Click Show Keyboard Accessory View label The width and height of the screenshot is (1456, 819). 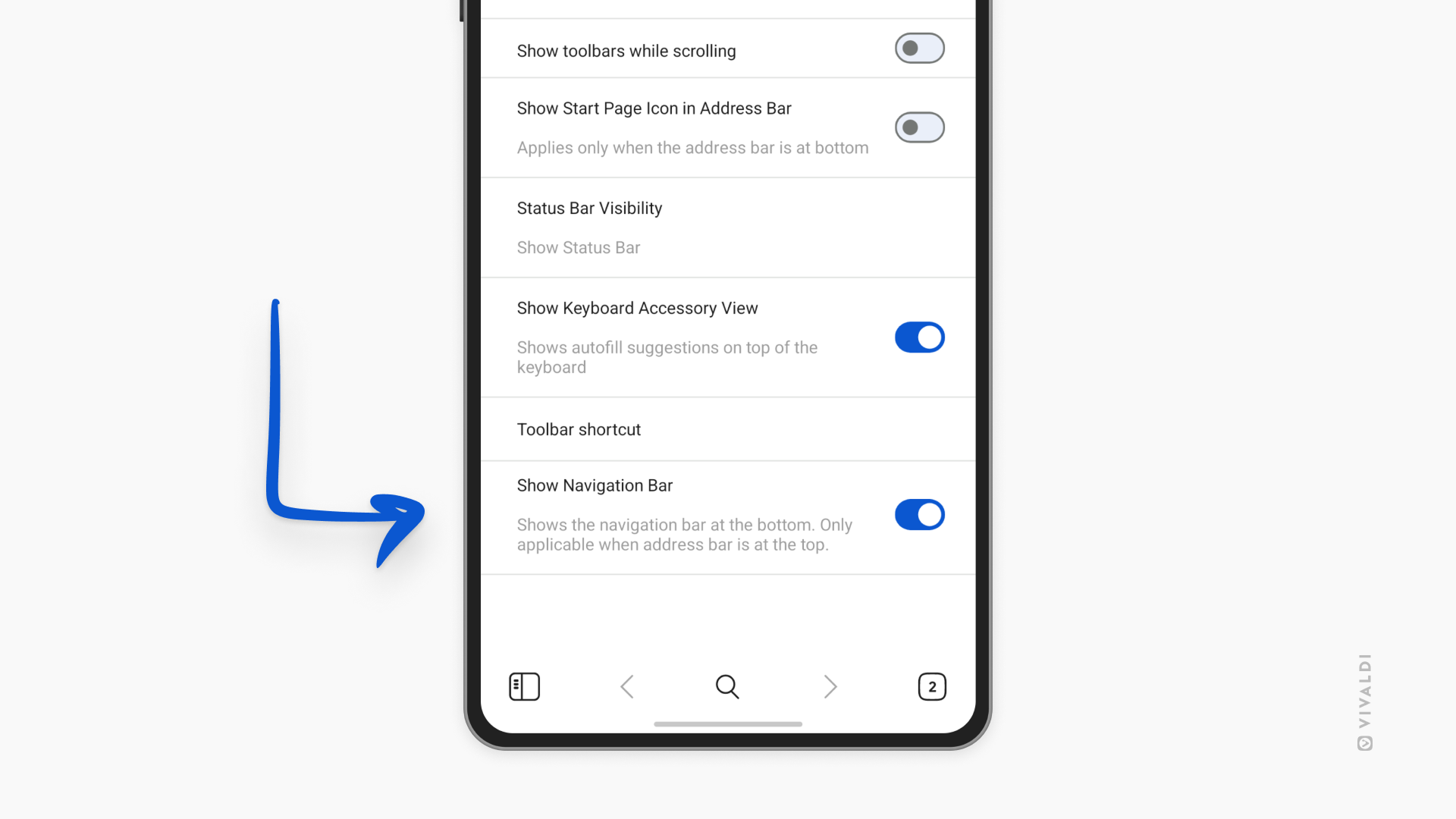637,307
